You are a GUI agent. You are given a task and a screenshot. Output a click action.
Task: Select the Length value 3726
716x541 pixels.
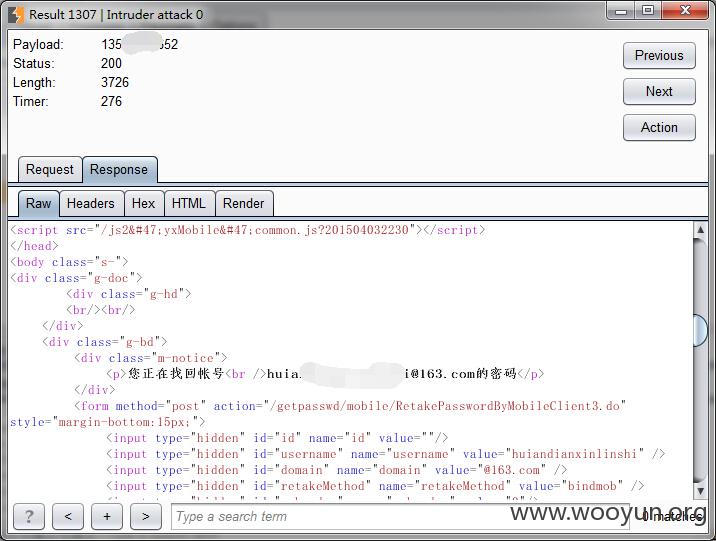coord(115,83)
